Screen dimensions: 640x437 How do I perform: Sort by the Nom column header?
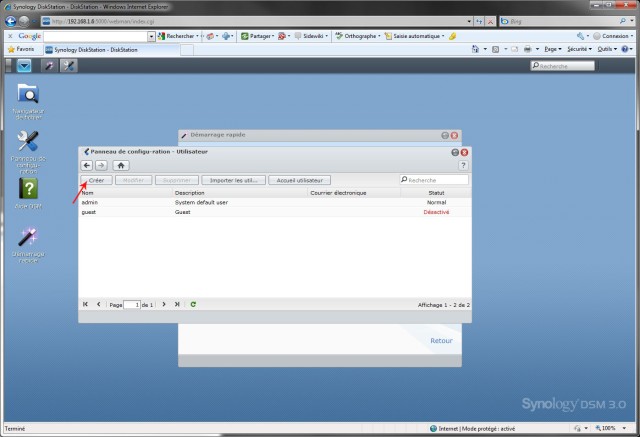point(125,193)
